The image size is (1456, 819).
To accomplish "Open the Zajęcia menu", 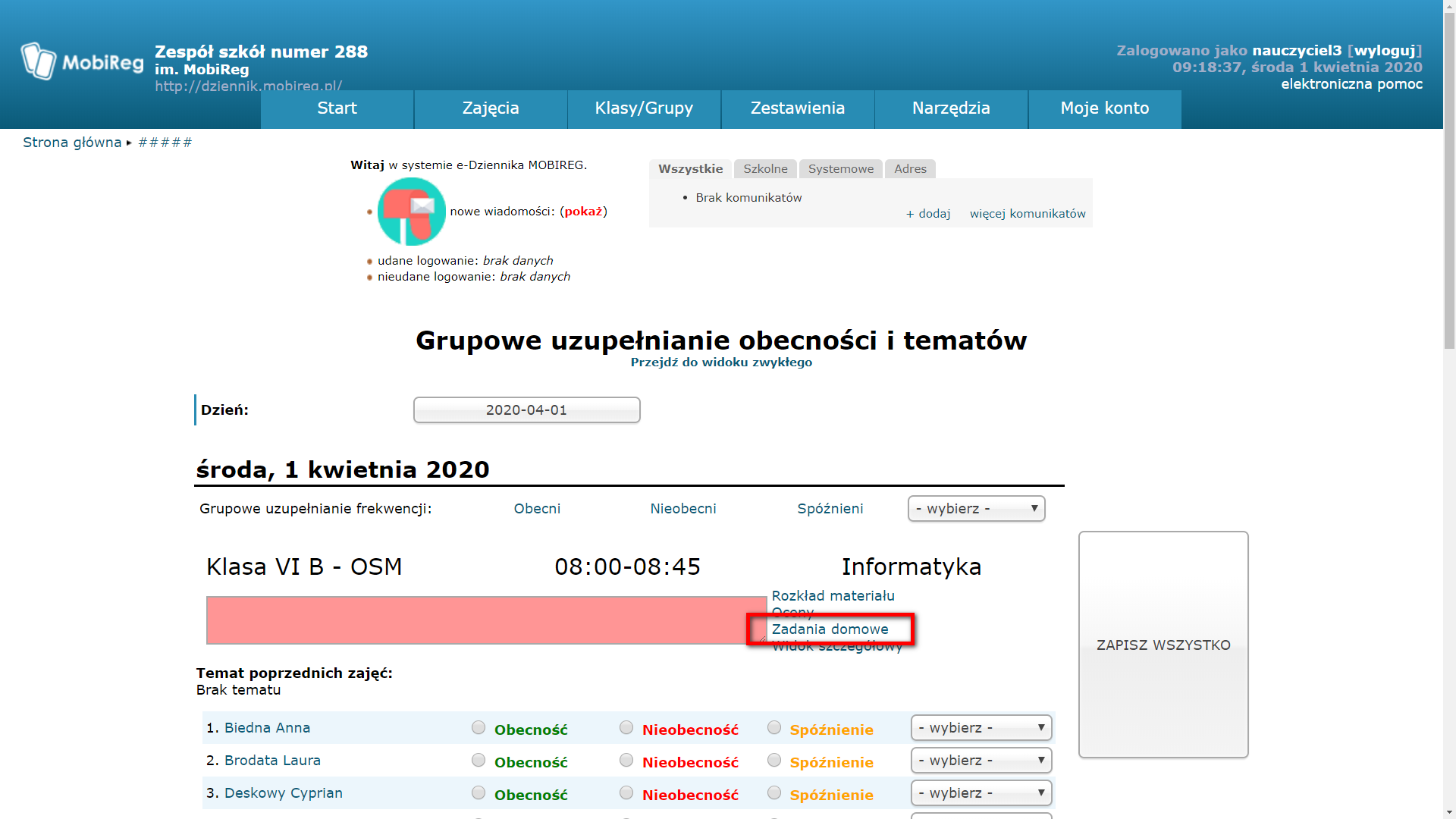I will [x=491, y=108].
